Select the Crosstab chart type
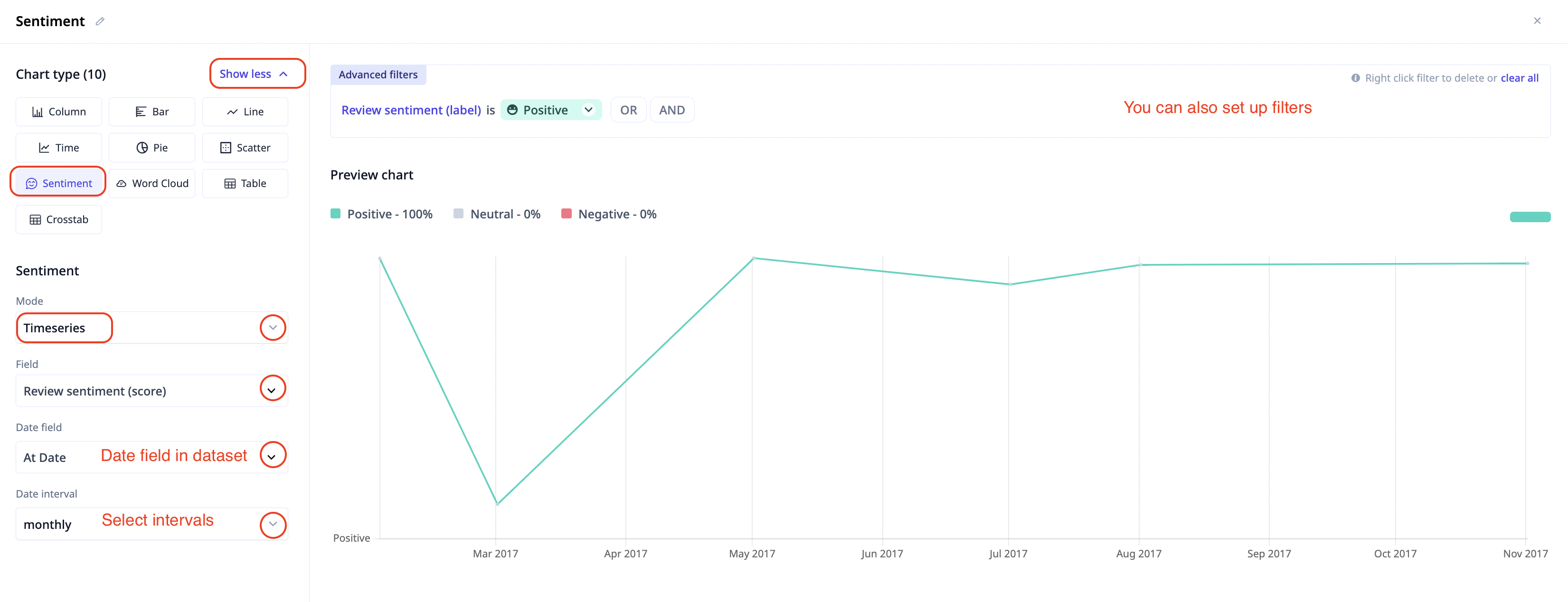The height and width of the screenshot is (602, 1568). click(59, 220)
